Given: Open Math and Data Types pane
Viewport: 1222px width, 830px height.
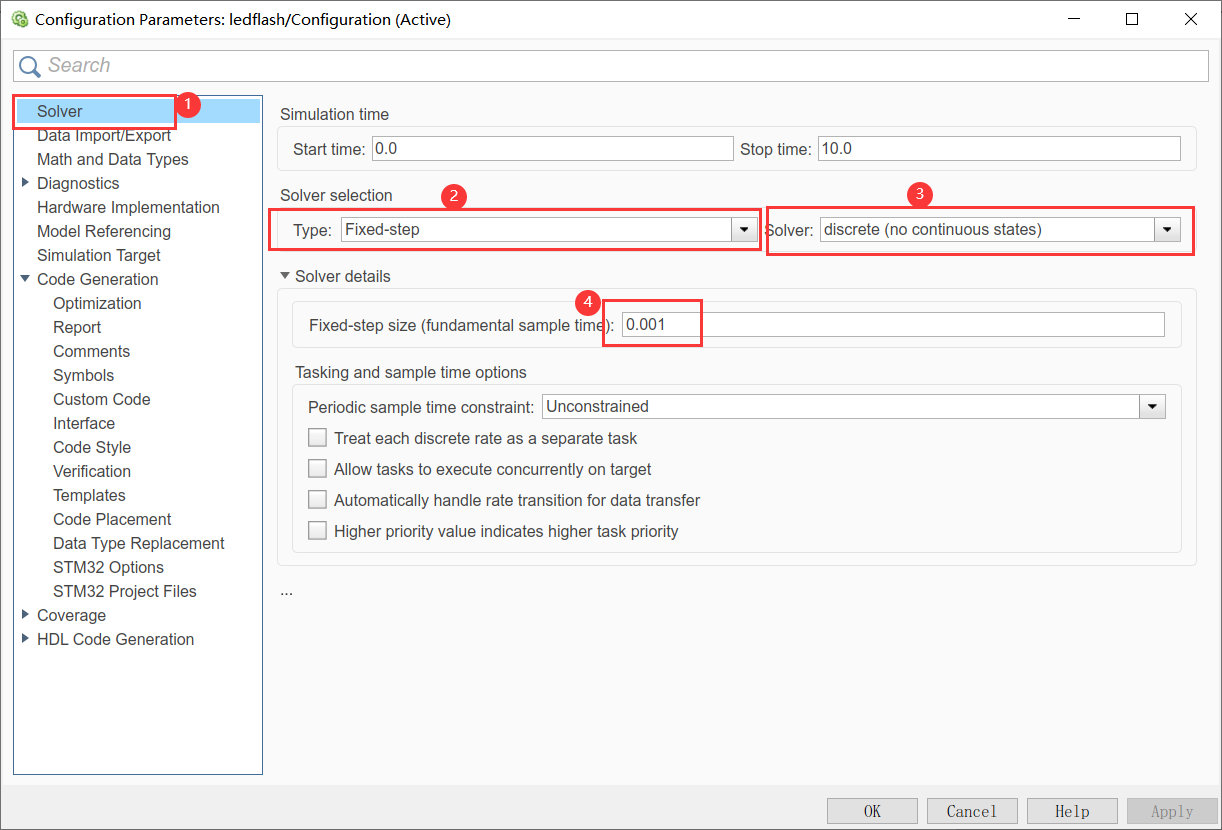Looking at the screenshot, I should (x=112, y=159).
